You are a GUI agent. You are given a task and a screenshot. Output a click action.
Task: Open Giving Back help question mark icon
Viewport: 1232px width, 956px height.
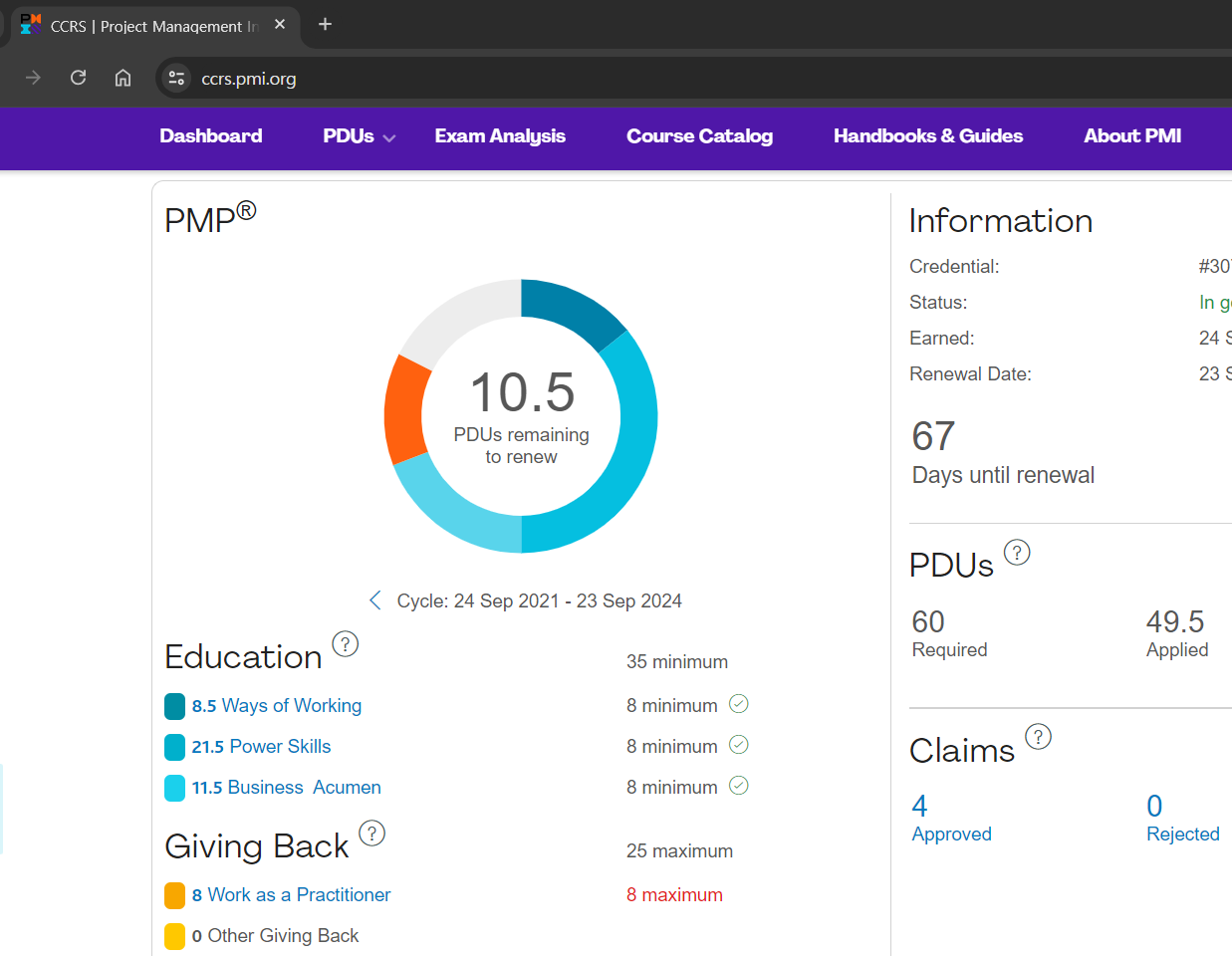371,834
